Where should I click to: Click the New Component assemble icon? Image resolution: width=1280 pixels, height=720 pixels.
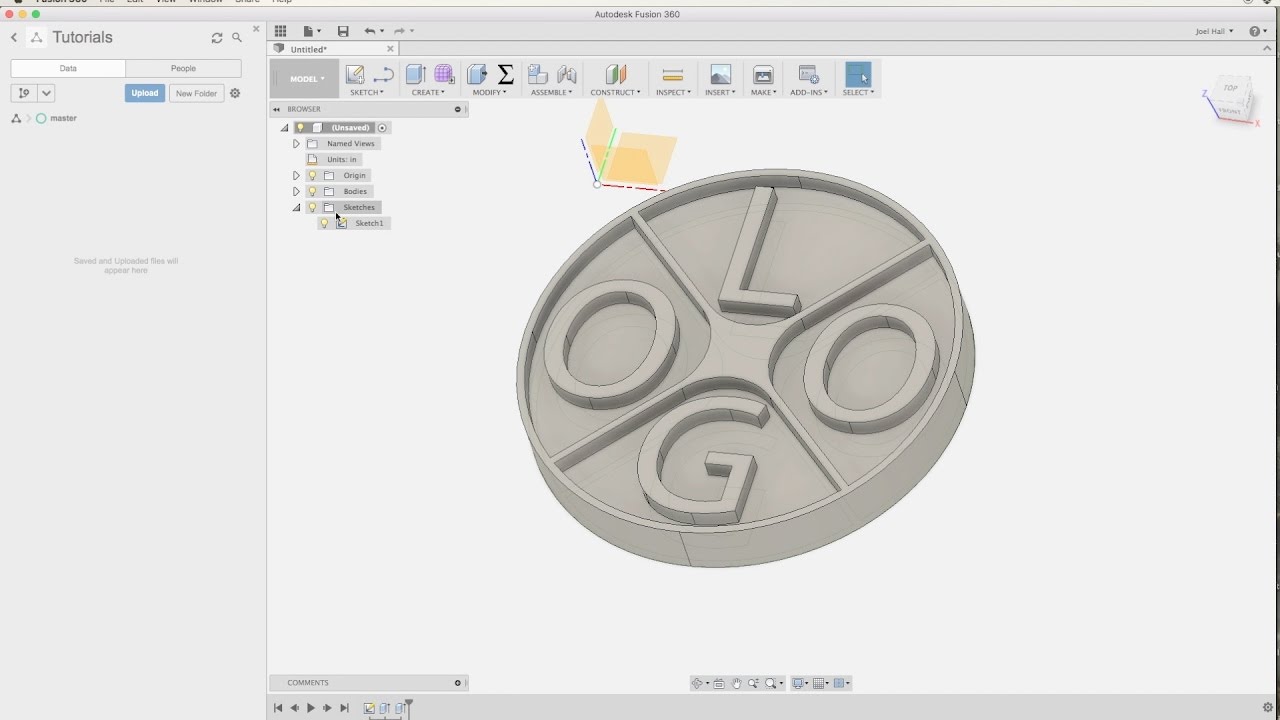(538, 75)
